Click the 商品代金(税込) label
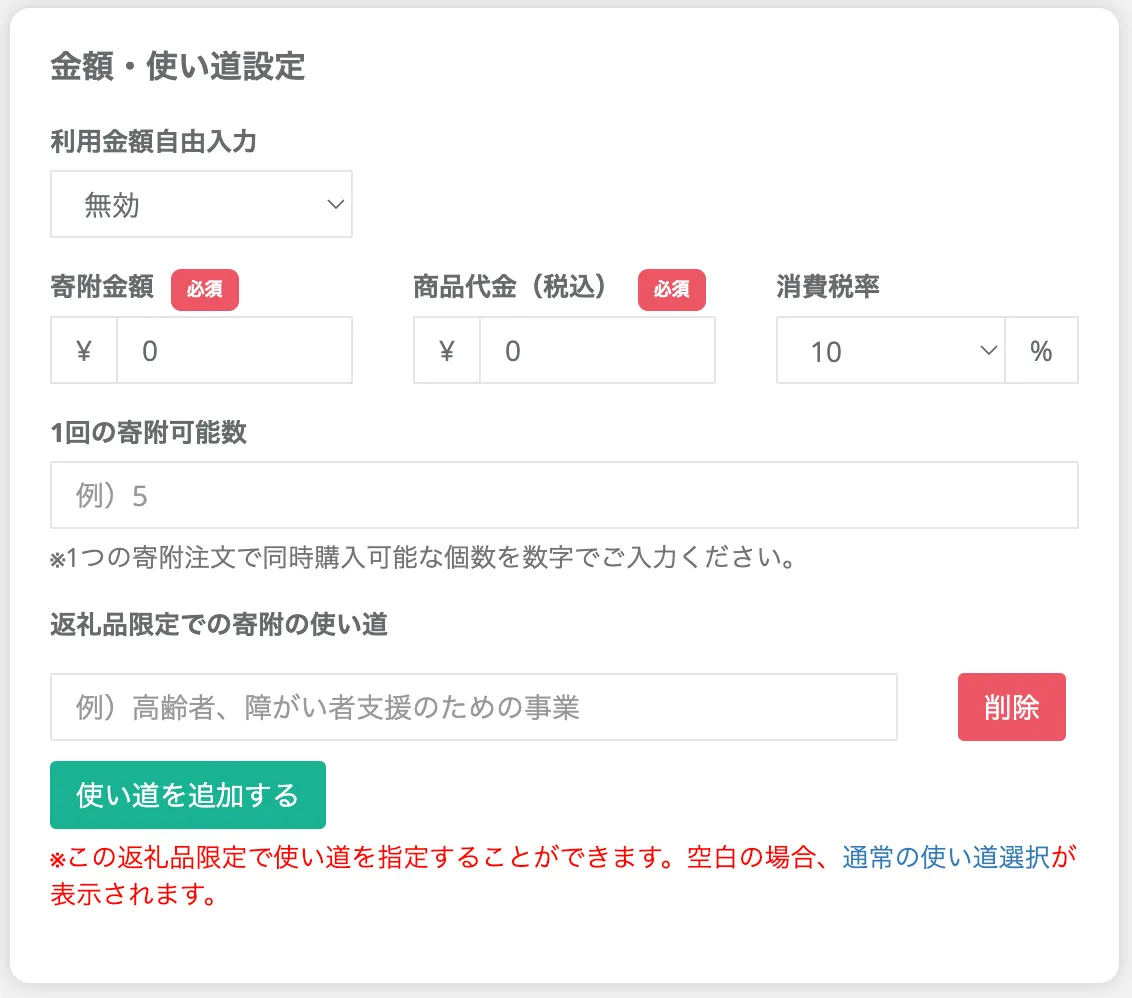Image resolution: width=1132 pixels, height=998 pixels. (511, 287)
